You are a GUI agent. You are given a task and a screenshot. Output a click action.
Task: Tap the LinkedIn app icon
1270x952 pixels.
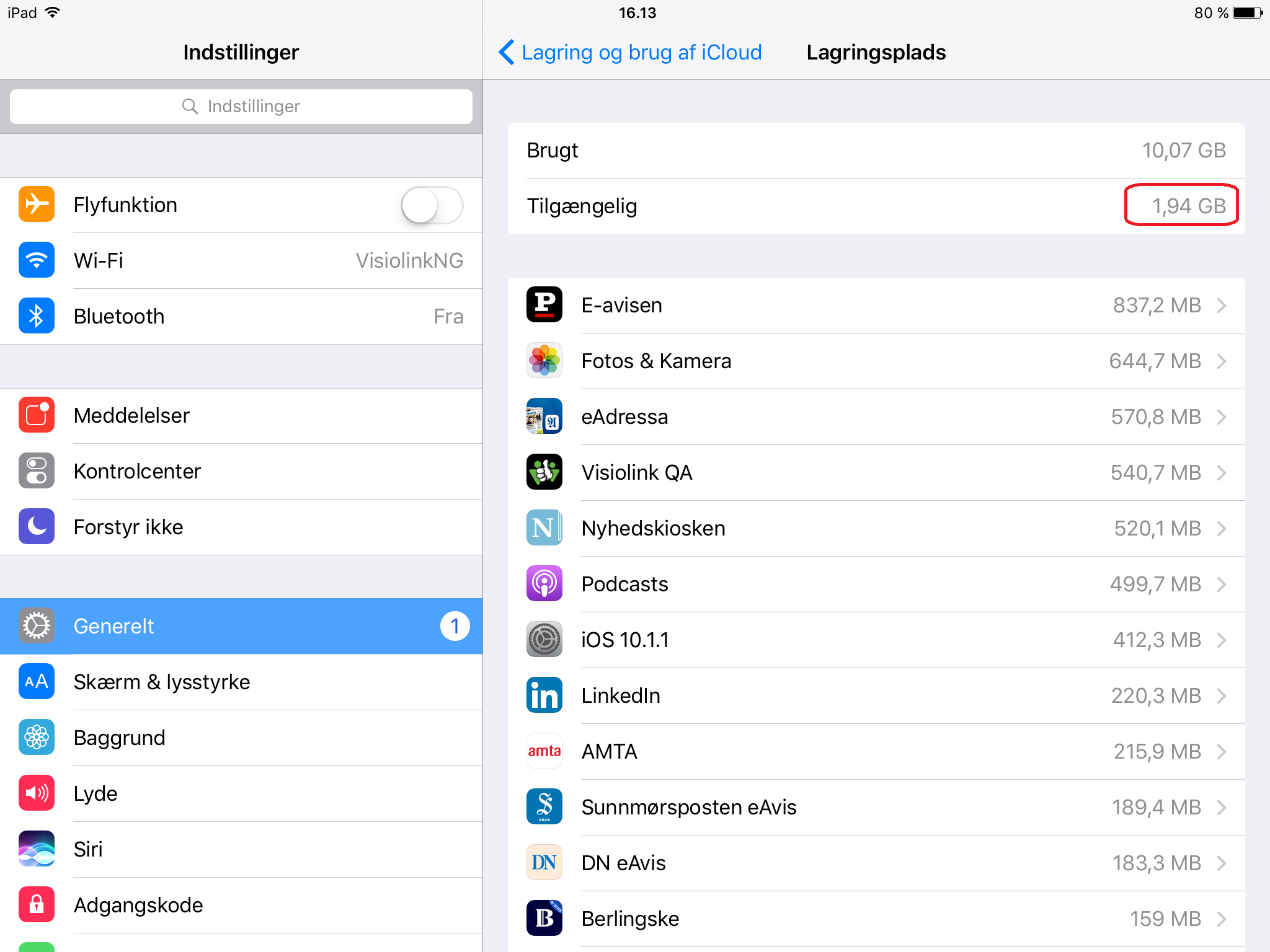point(544,695)
